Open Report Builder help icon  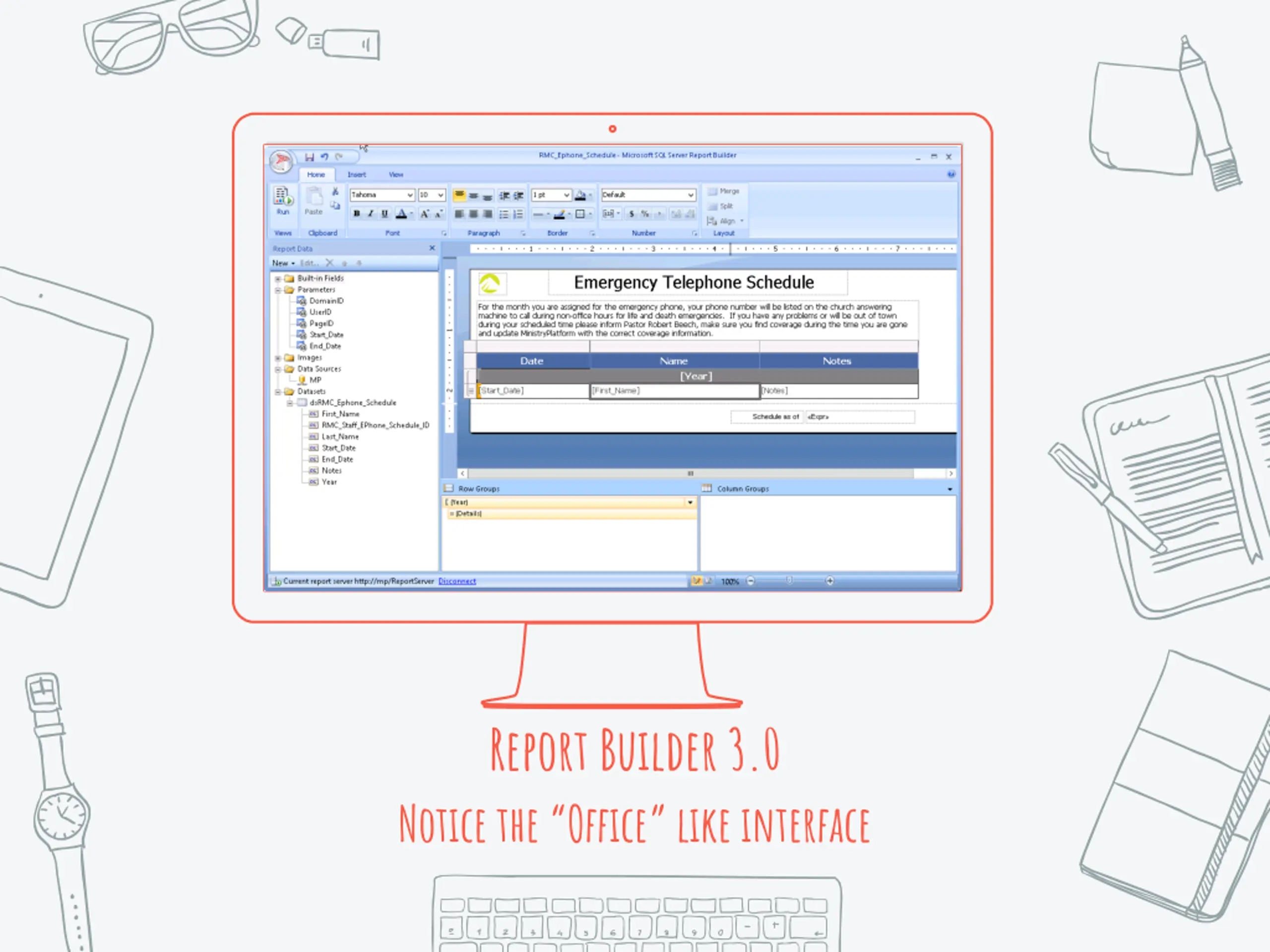951,175
